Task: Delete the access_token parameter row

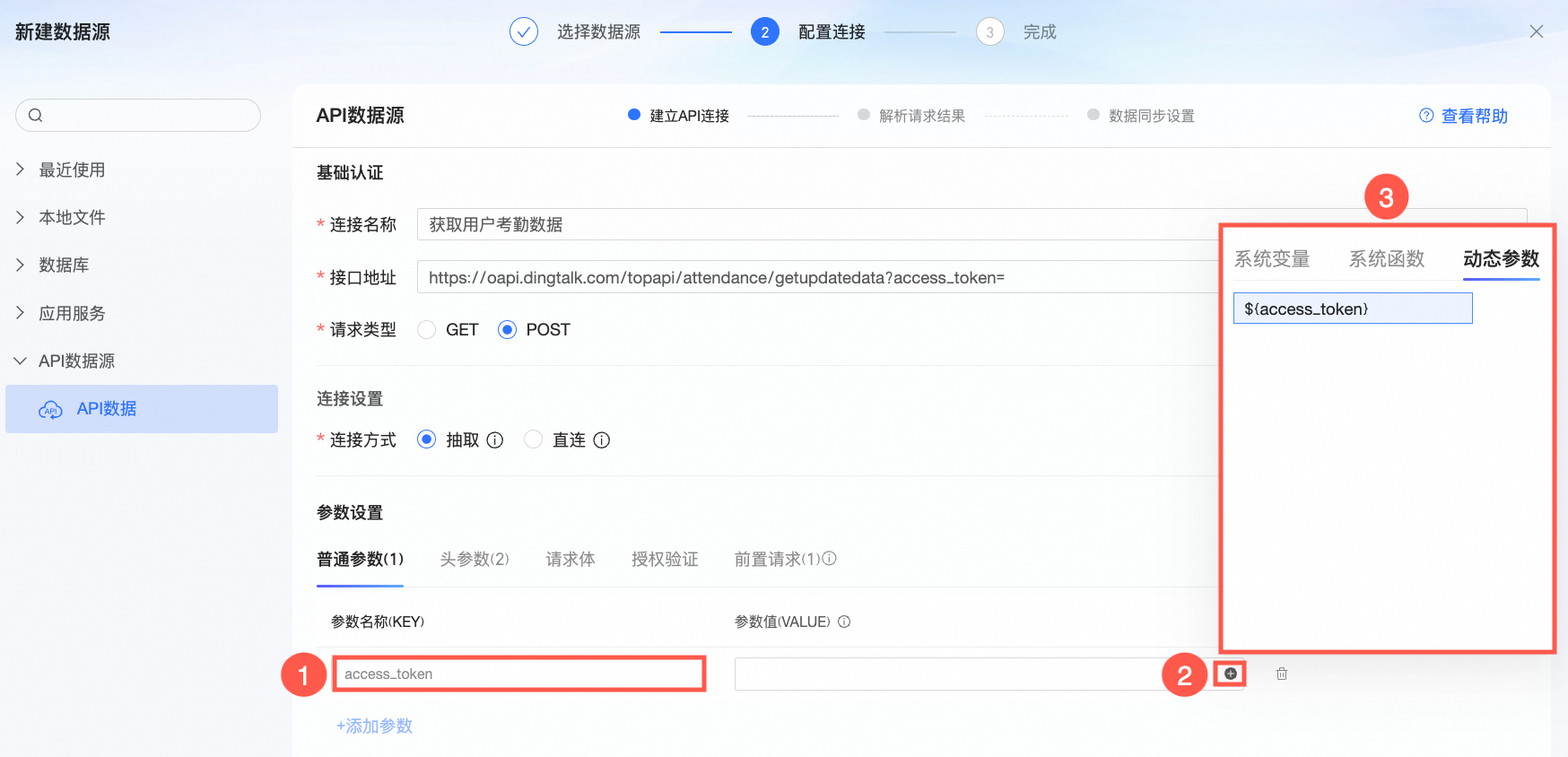Action: click(x=1282, y=674)
